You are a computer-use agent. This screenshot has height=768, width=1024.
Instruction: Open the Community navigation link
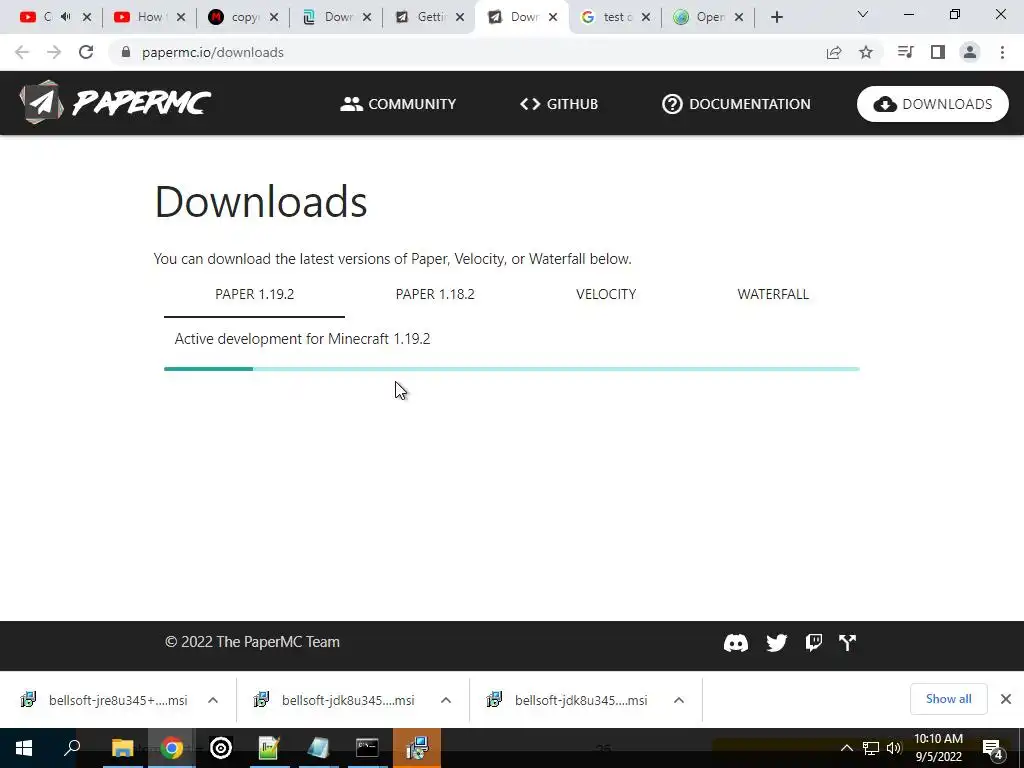point(398,104)
